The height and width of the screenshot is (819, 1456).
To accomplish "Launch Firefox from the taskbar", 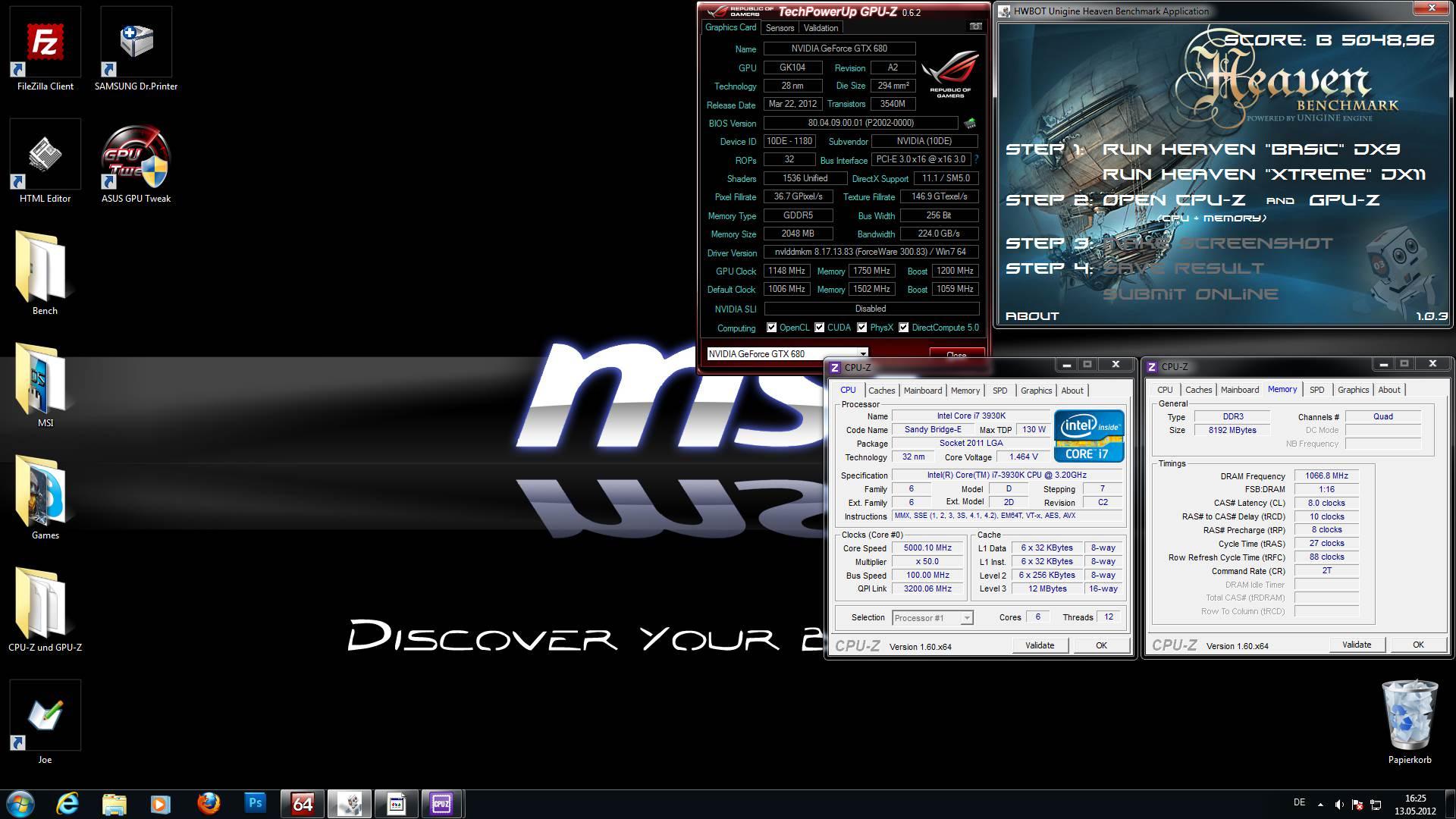I will click(208, 804).
